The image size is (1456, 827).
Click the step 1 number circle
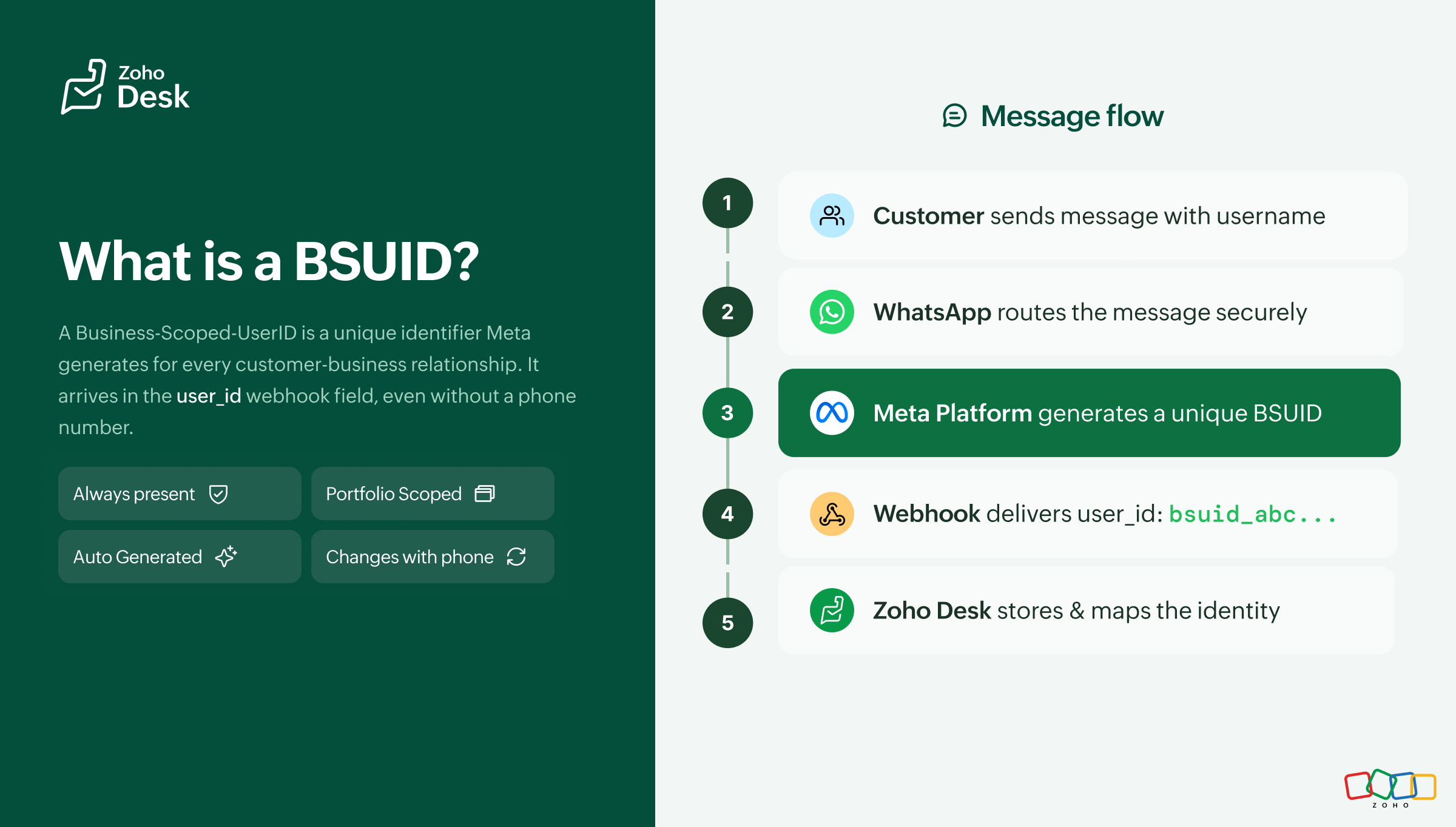(x=727, y=203)
